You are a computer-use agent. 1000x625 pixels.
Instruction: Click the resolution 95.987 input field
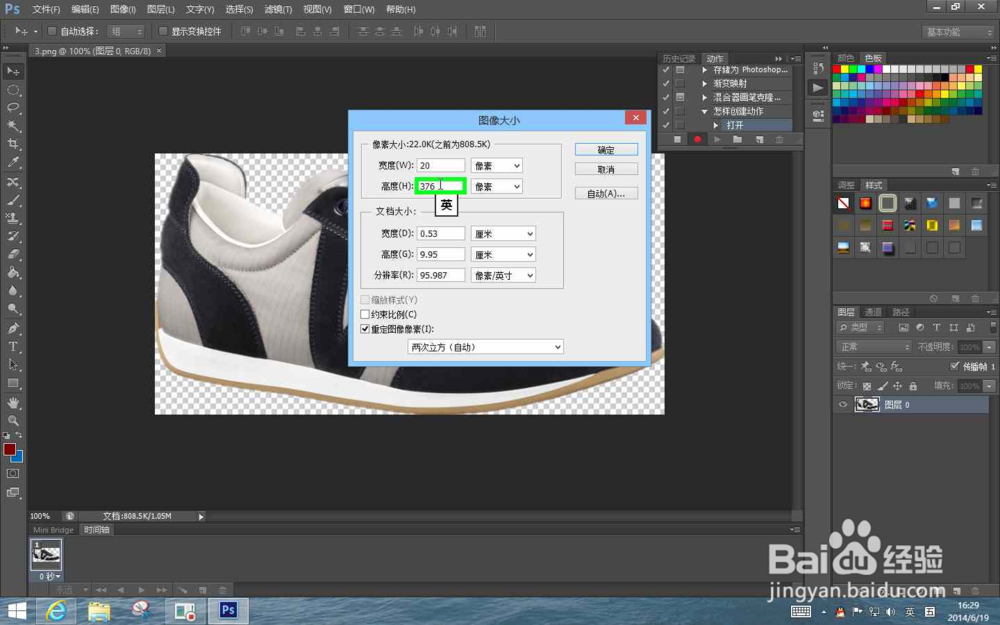coord(441,276)
